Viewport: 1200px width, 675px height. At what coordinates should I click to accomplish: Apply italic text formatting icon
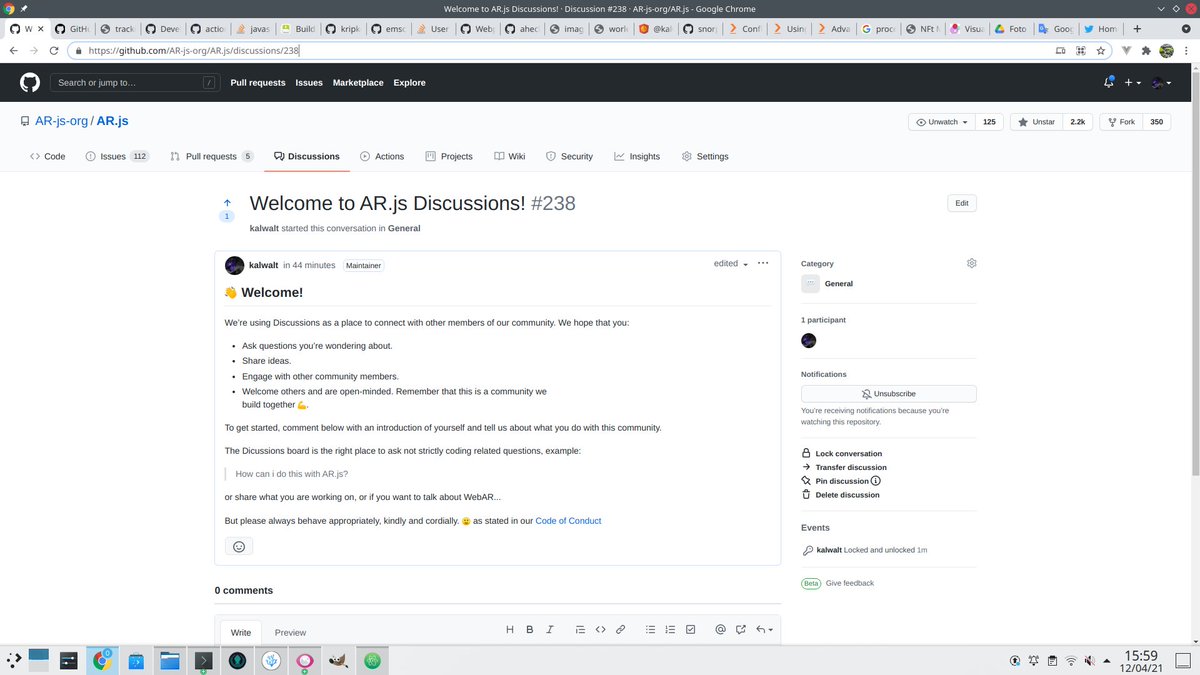coord(550,630)
